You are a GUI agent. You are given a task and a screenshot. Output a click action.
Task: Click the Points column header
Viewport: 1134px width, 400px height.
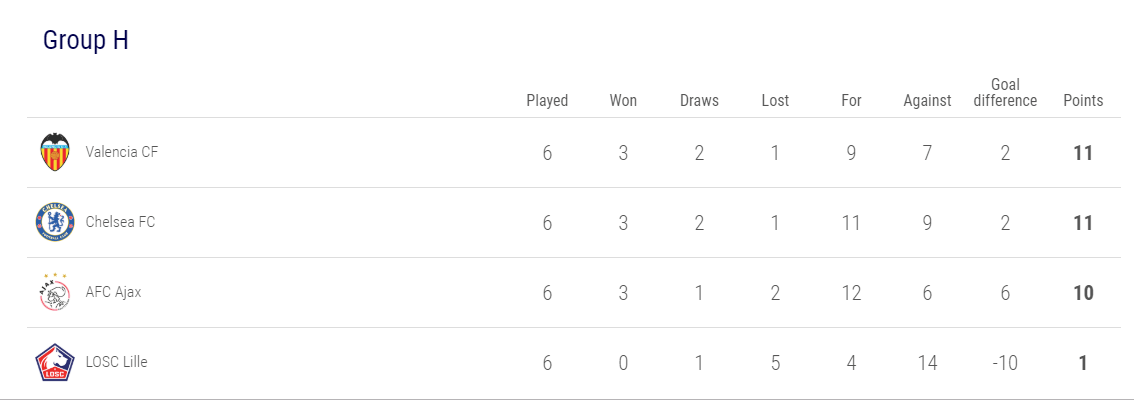[x=1083, y=100]
